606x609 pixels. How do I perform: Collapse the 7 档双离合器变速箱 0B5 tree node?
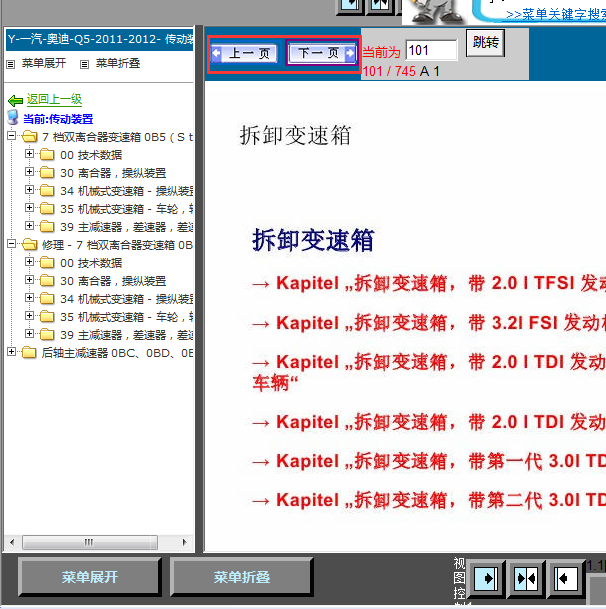(12, 136)
